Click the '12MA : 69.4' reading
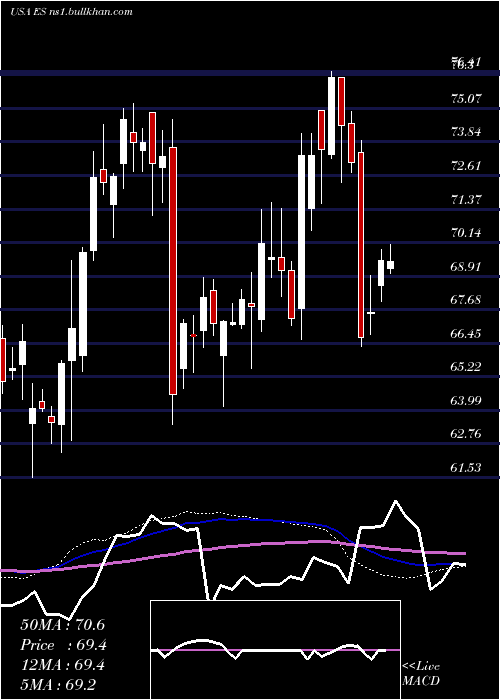The height and width of the screenshot is (700, 500). [x=63, y=665]
